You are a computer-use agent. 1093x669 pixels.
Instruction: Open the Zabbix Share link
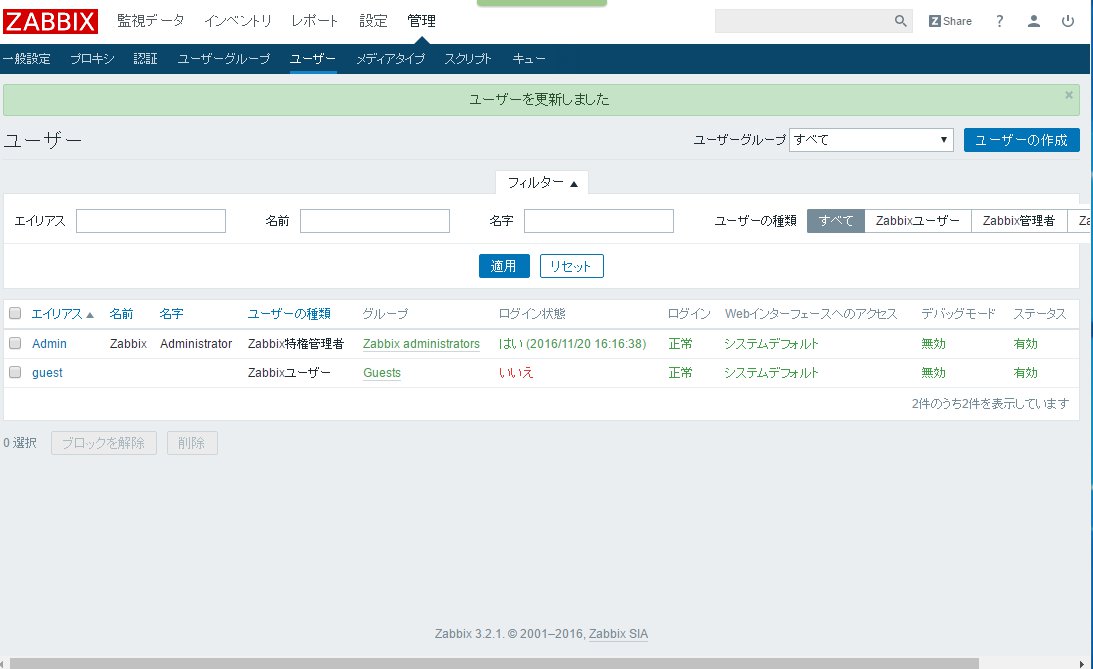tap(950, 21)
